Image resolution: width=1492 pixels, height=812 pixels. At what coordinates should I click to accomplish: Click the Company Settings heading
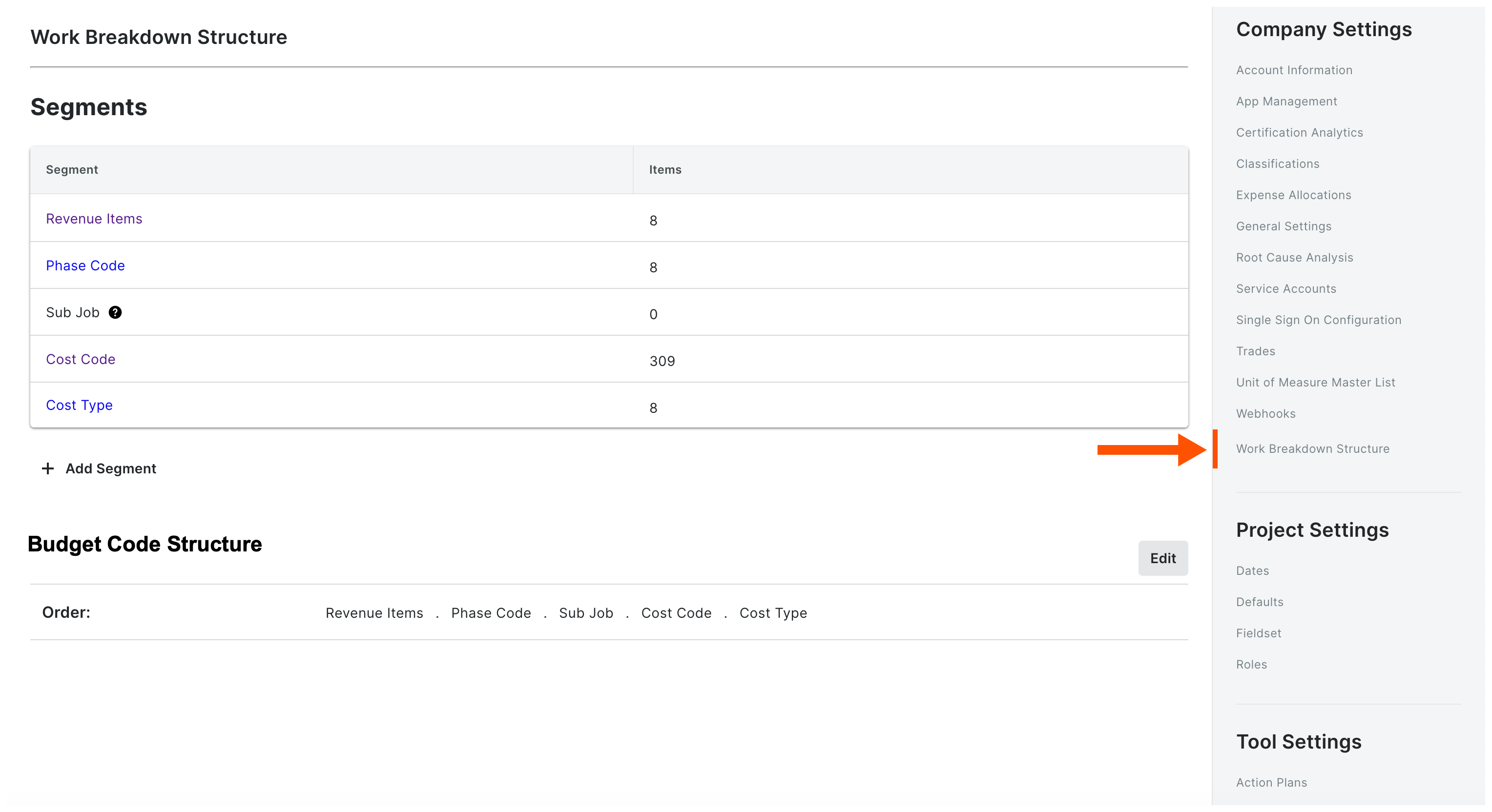[1324, 29]
